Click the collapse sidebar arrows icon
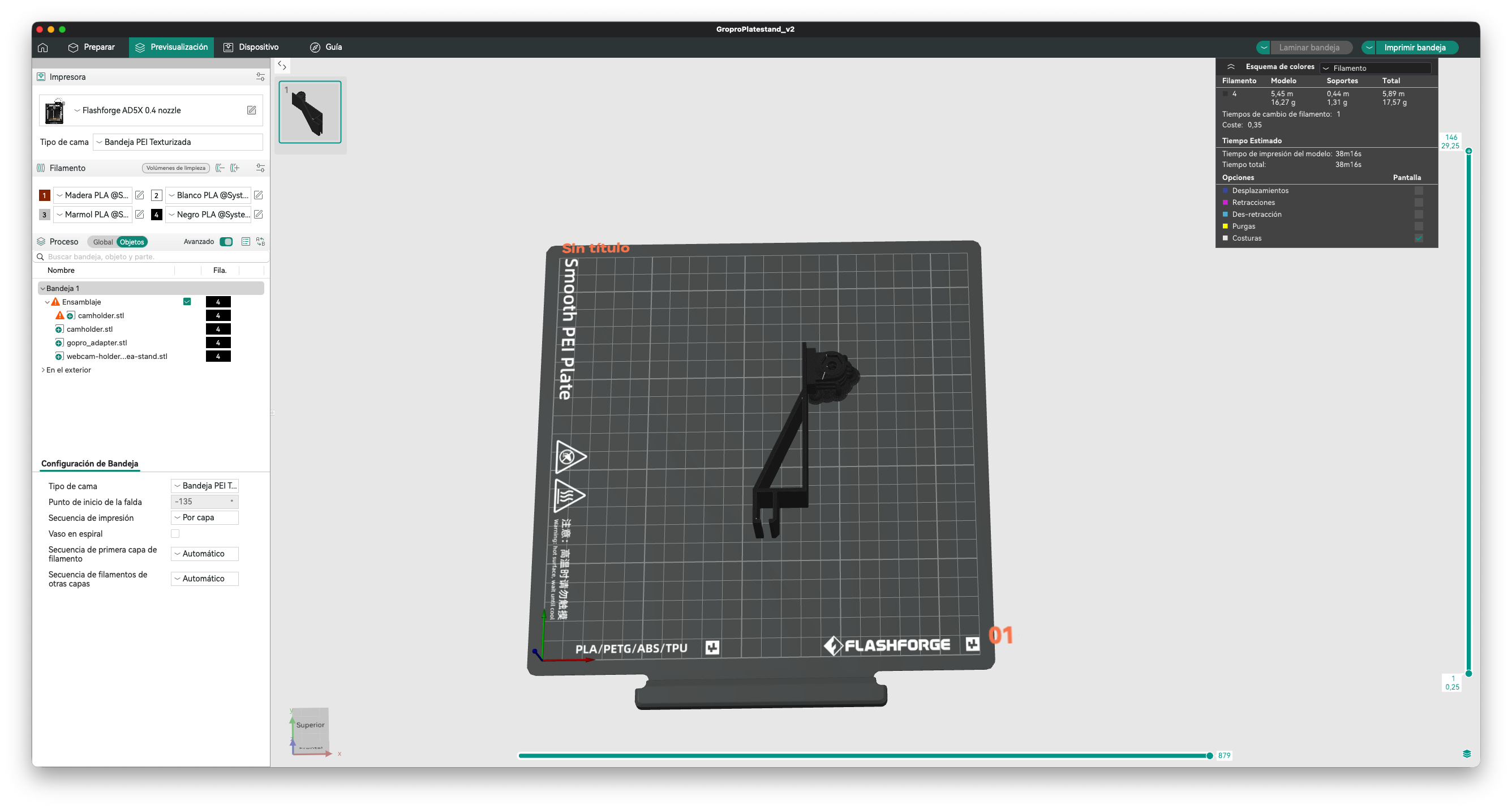The width and height of the screenshot is (1512, 809). pos(282,65)
